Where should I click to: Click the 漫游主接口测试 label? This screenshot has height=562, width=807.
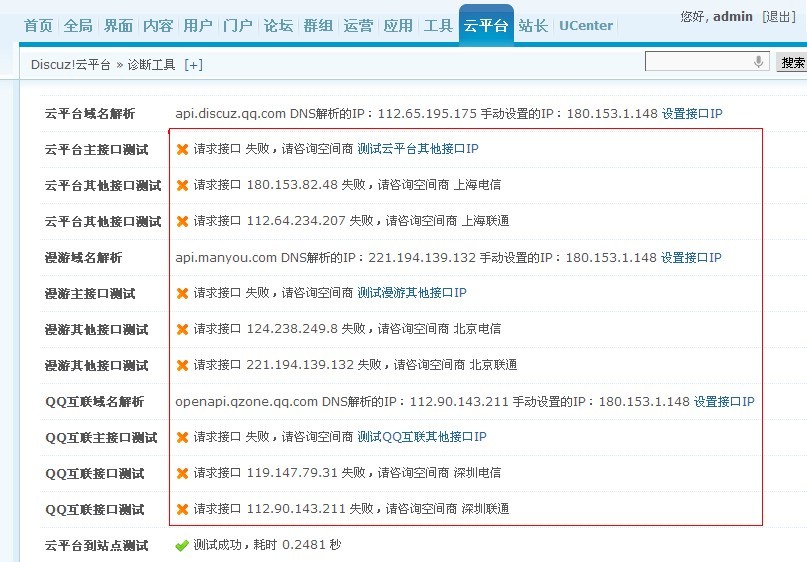(x=90, y=293)
